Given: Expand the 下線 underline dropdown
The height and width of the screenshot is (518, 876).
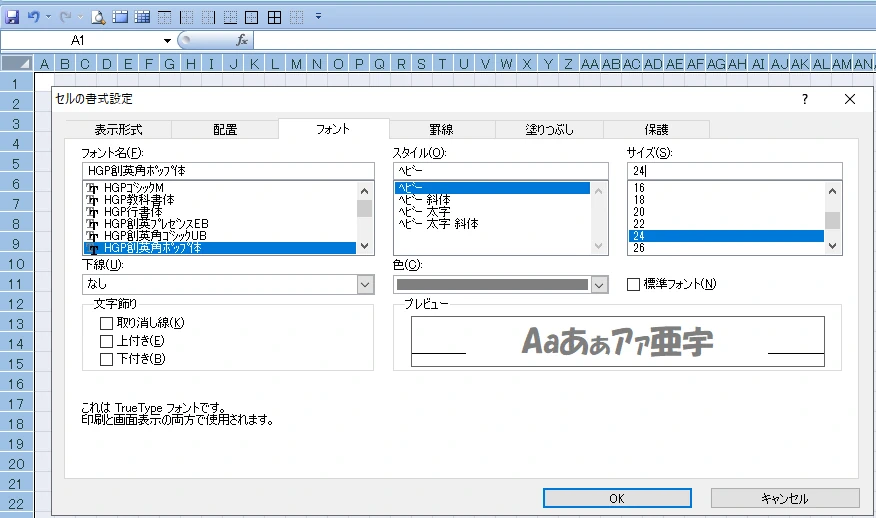Looking at the screenshot, I should click(365, 284).
